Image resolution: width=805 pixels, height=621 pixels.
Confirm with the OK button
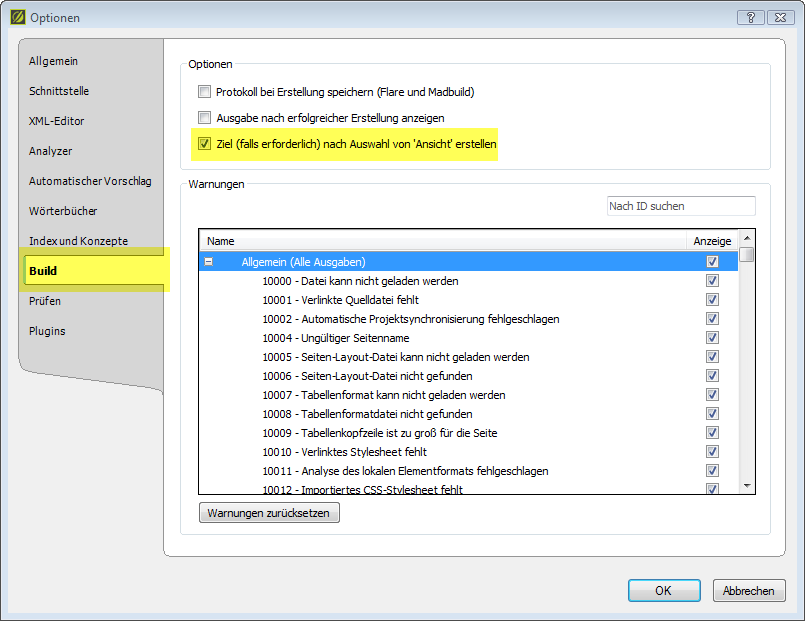pos(663,591)
